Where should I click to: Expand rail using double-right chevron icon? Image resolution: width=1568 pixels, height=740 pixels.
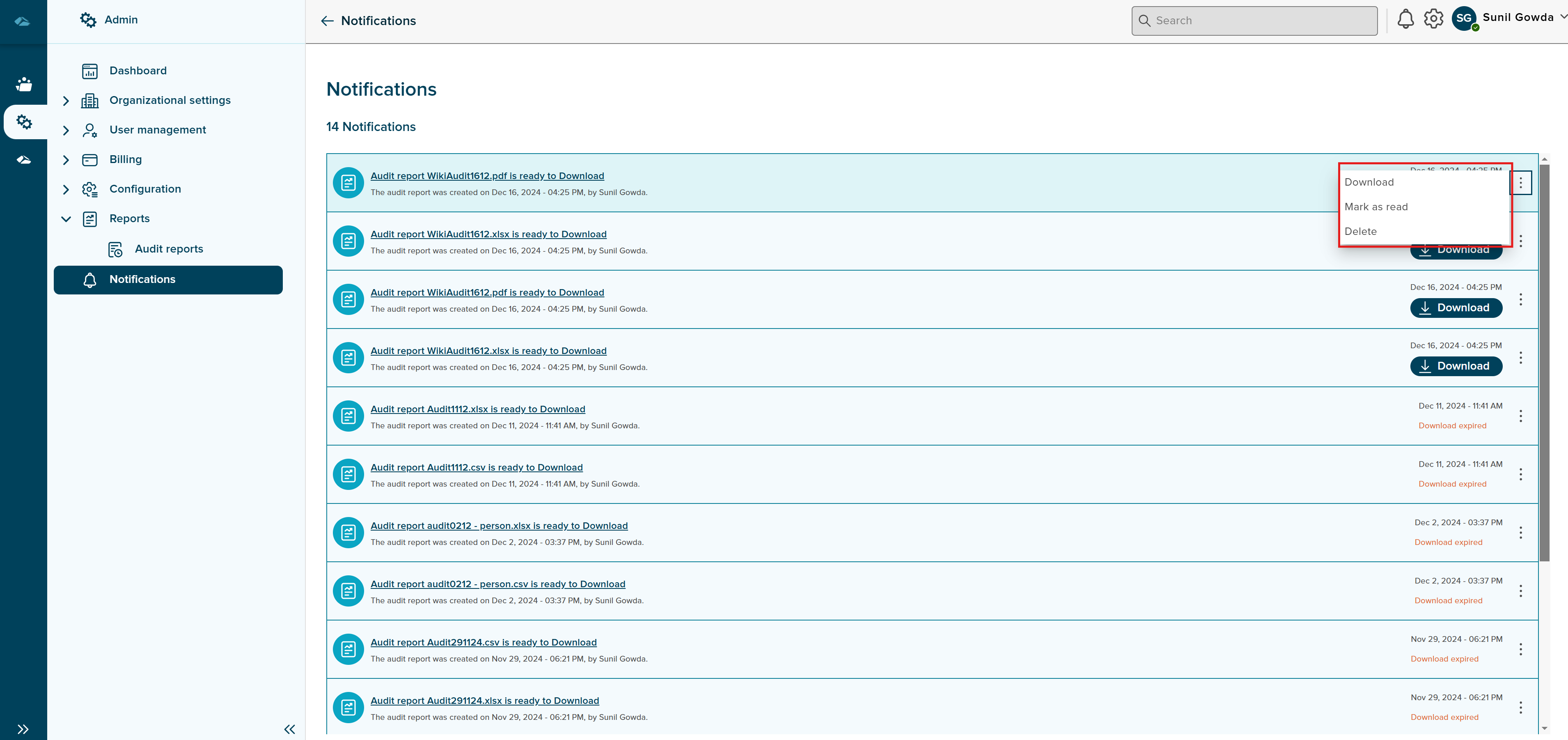click(23, 729)
